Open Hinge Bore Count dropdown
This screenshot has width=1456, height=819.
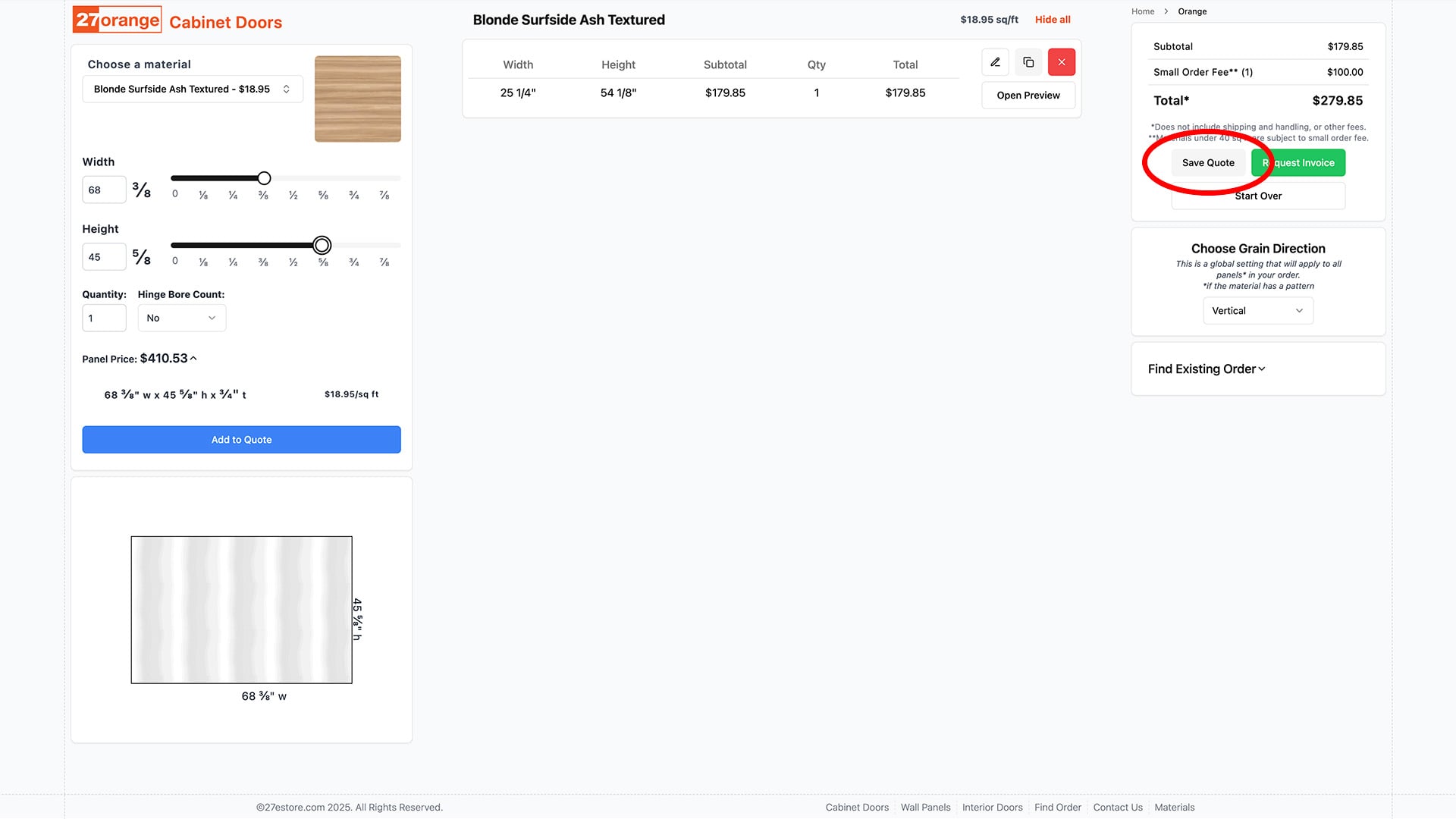pos(181,318)
